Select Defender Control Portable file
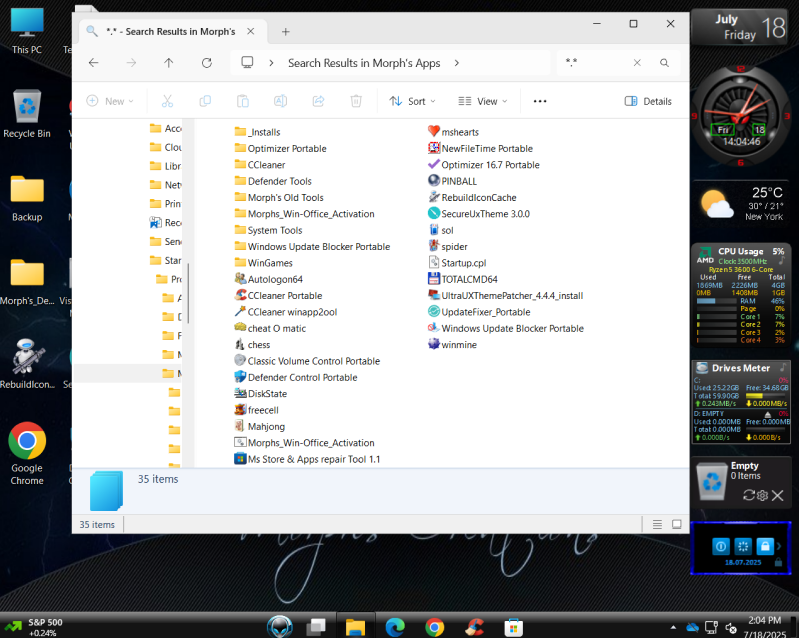Viewport: 799px width, 638px height. pyautogui.click(x=296, y=377)
